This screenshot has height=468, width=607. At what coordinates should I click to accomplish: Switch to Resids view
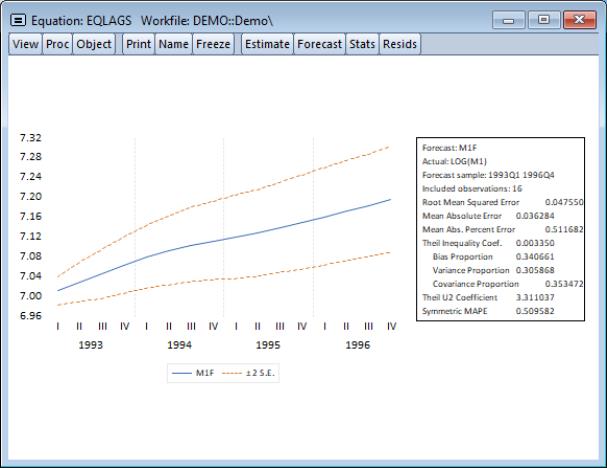(400, 44)
